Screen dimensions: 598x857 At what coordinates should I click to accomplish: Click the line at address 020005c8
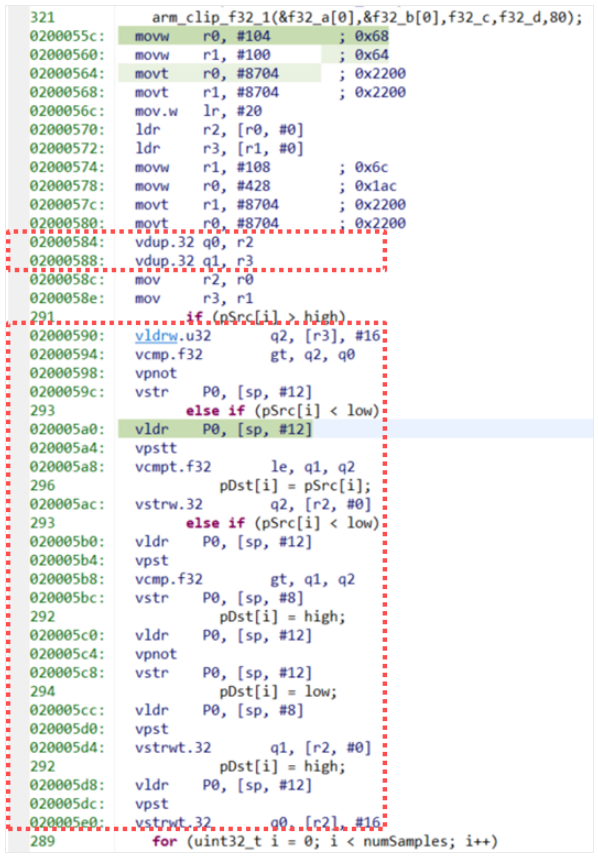(223, 672)
